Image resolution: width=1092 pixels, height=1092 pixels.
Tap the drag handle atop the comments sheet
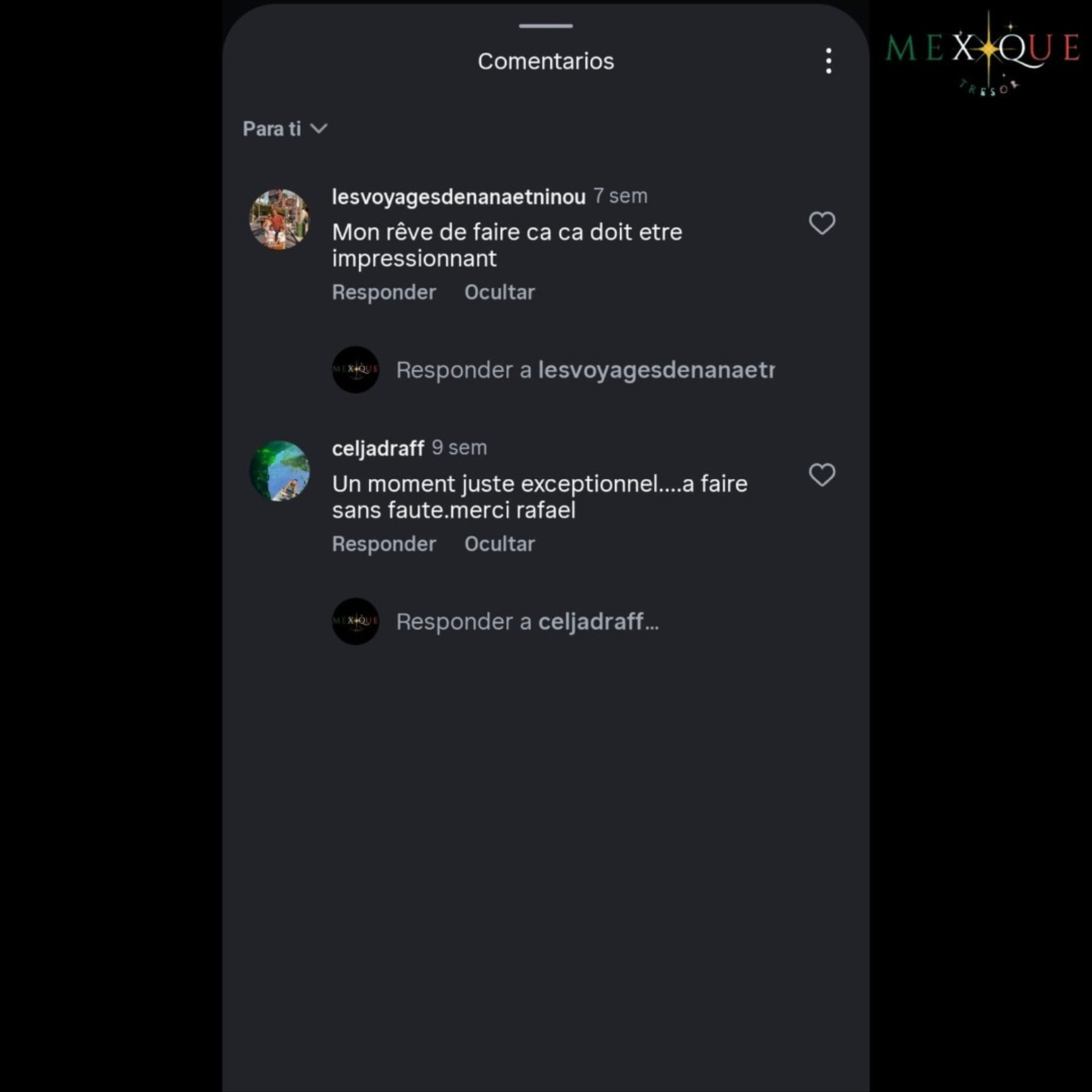coord(545,26)
